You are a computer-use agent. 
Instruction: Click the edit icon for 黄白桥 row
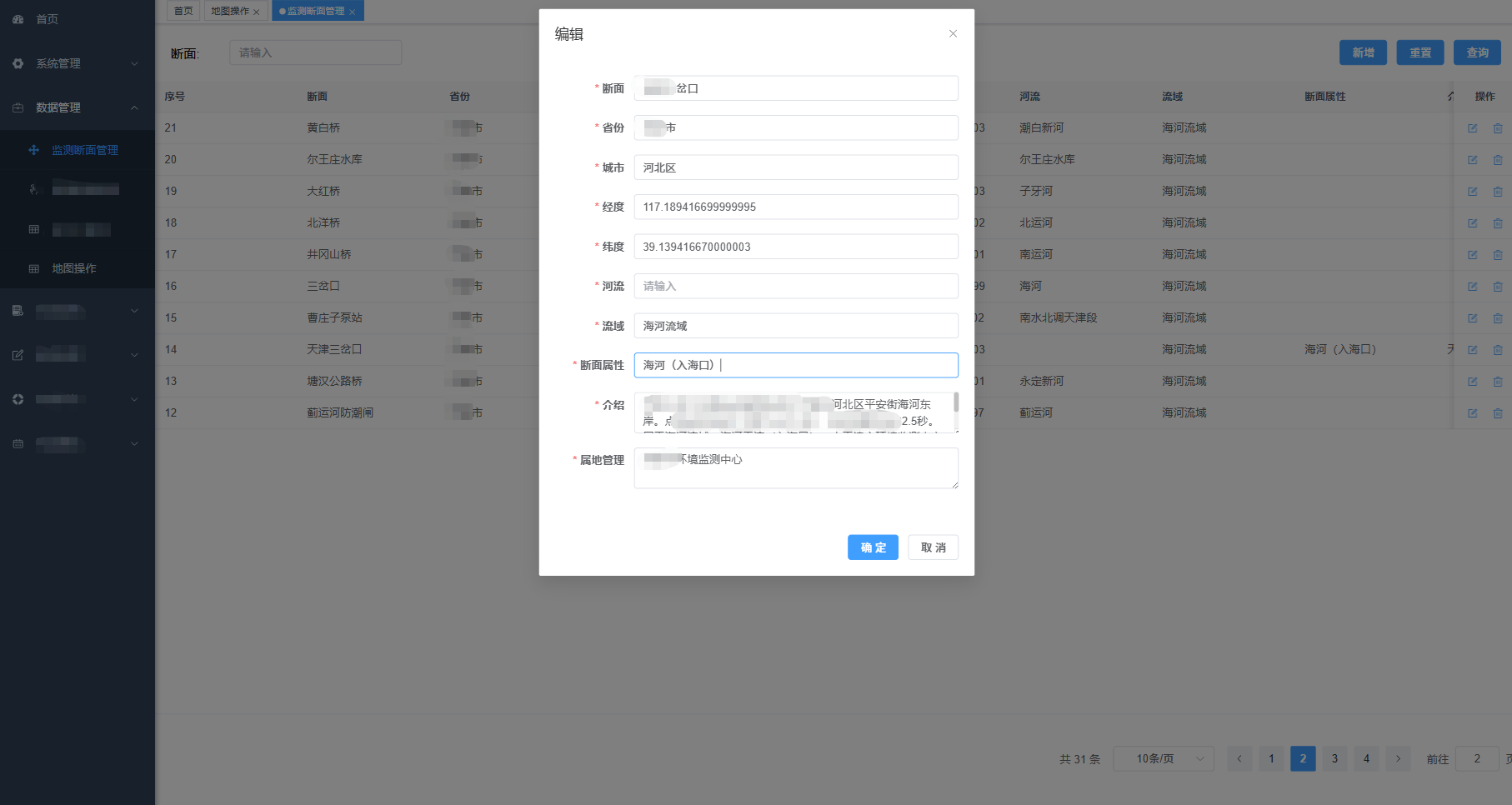tap(1472, 128)
